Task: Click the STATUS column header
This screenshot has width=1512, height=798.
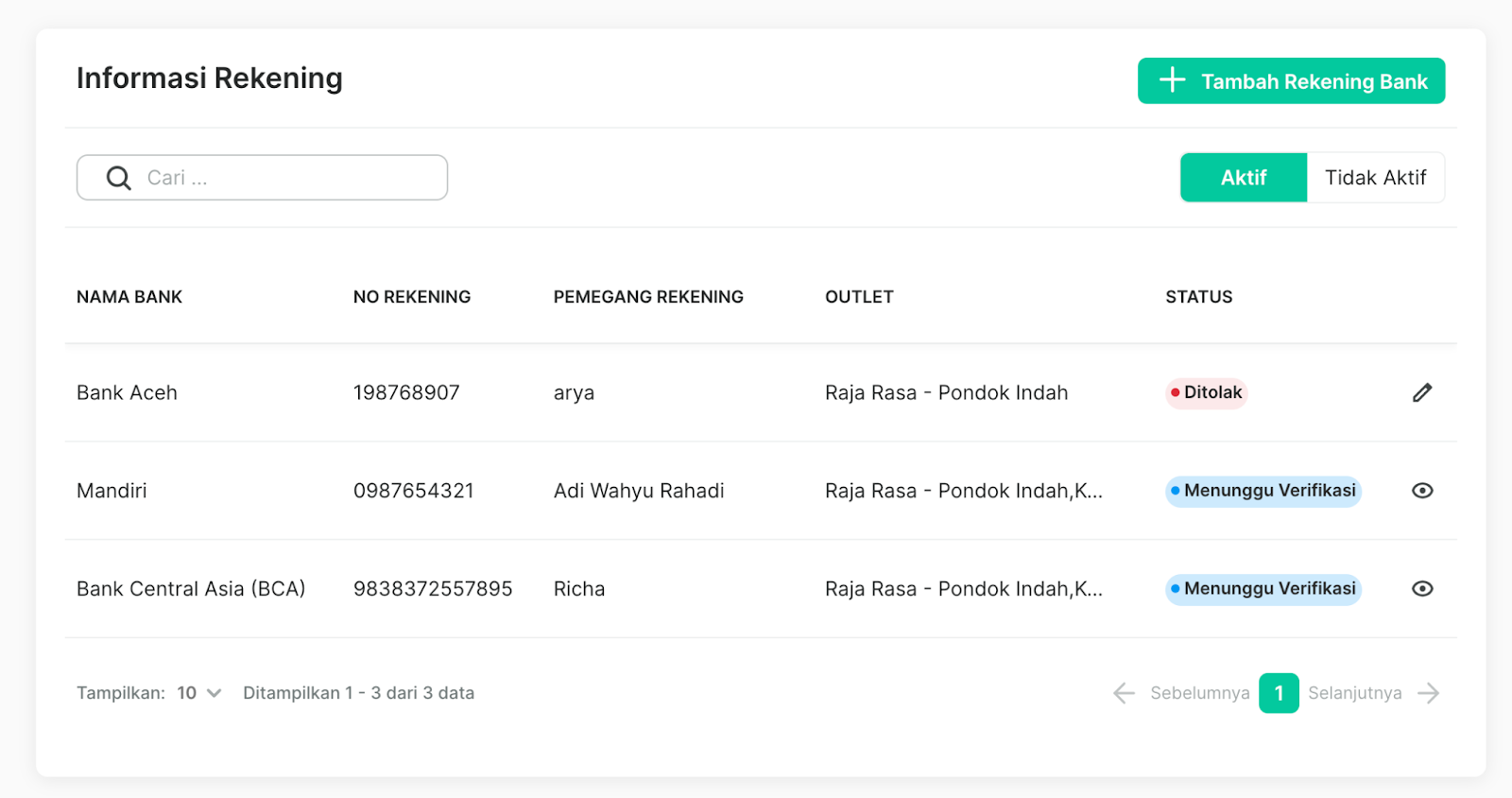Action: 1199,297
